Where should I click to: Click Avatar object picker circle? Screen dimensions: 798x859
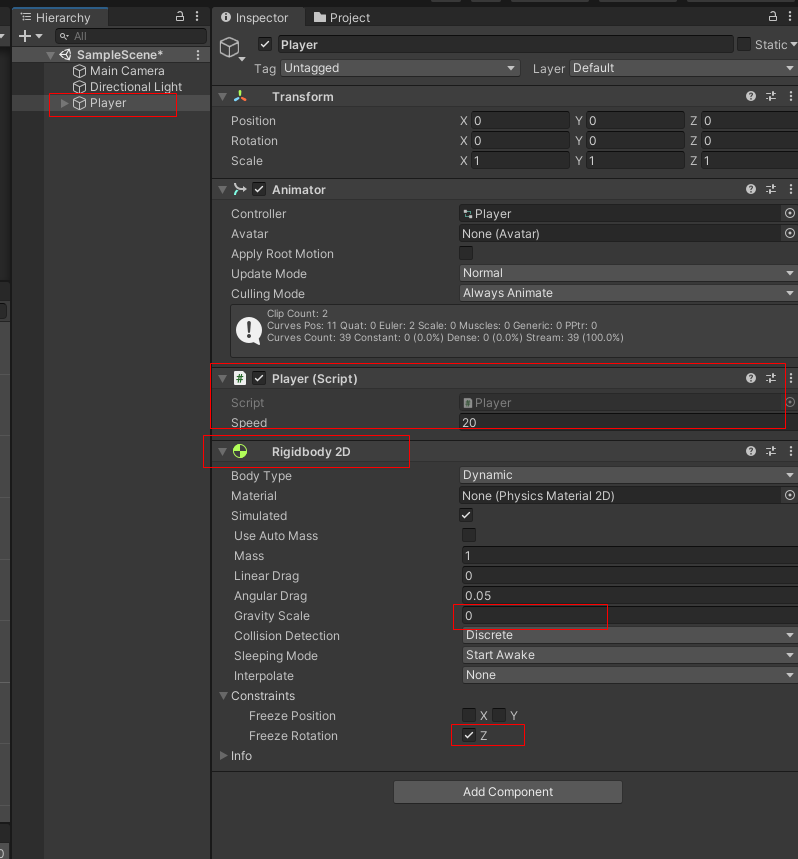[x=790, y=233]
